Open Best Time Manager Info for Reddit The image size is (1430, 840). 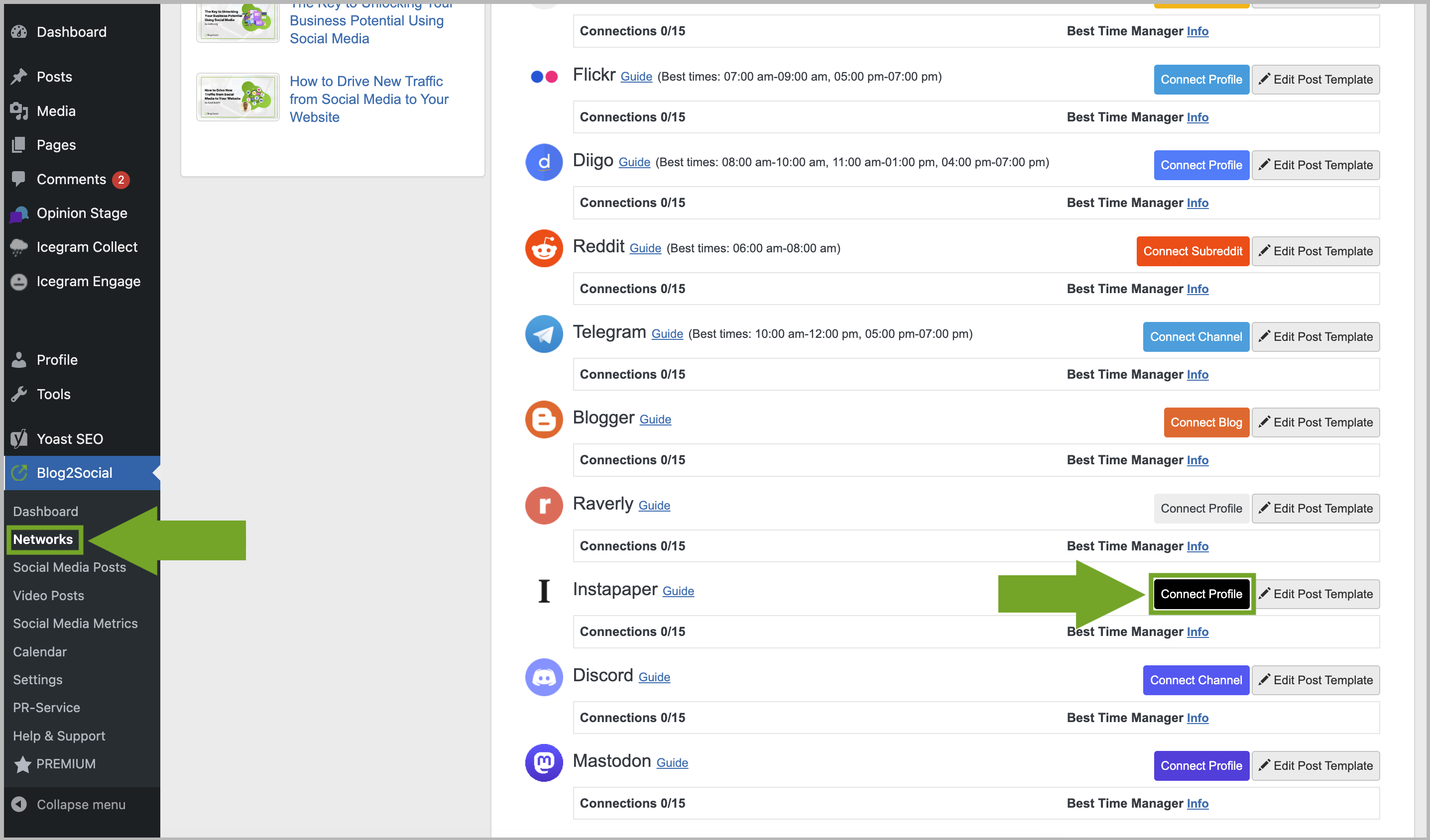pyautogui.click(x=1197, y=289)
